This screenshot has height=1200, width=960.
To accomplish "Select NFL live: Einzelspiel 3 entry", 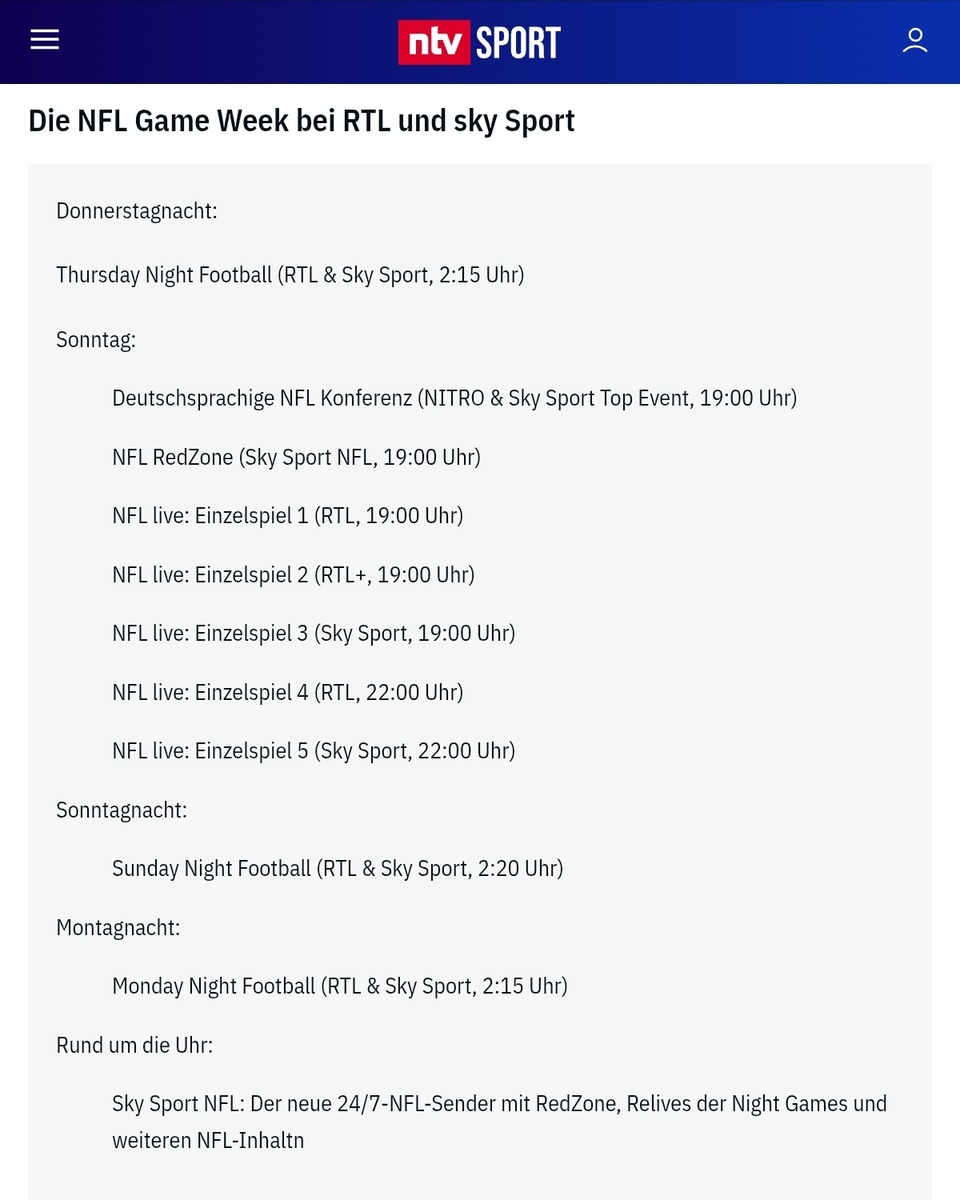I will [314, 633].
